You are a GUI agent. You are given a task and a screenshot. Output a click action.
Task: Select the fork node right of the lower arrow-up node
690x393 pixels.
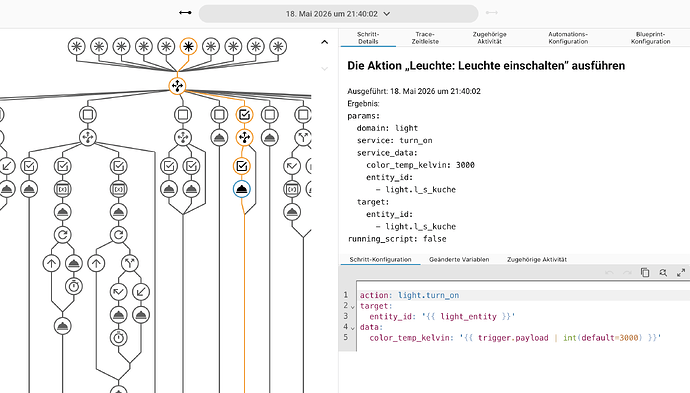(129, 263)
